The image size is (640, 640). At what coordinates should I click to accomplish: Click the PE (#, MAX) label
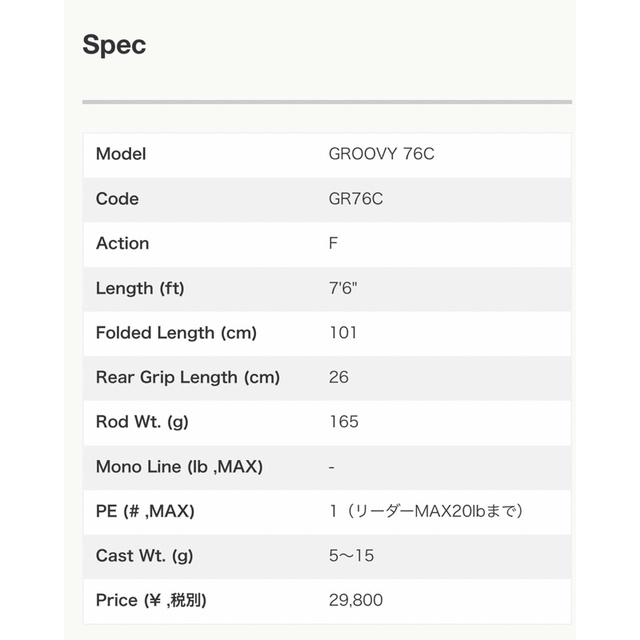(x=145, y=511)
